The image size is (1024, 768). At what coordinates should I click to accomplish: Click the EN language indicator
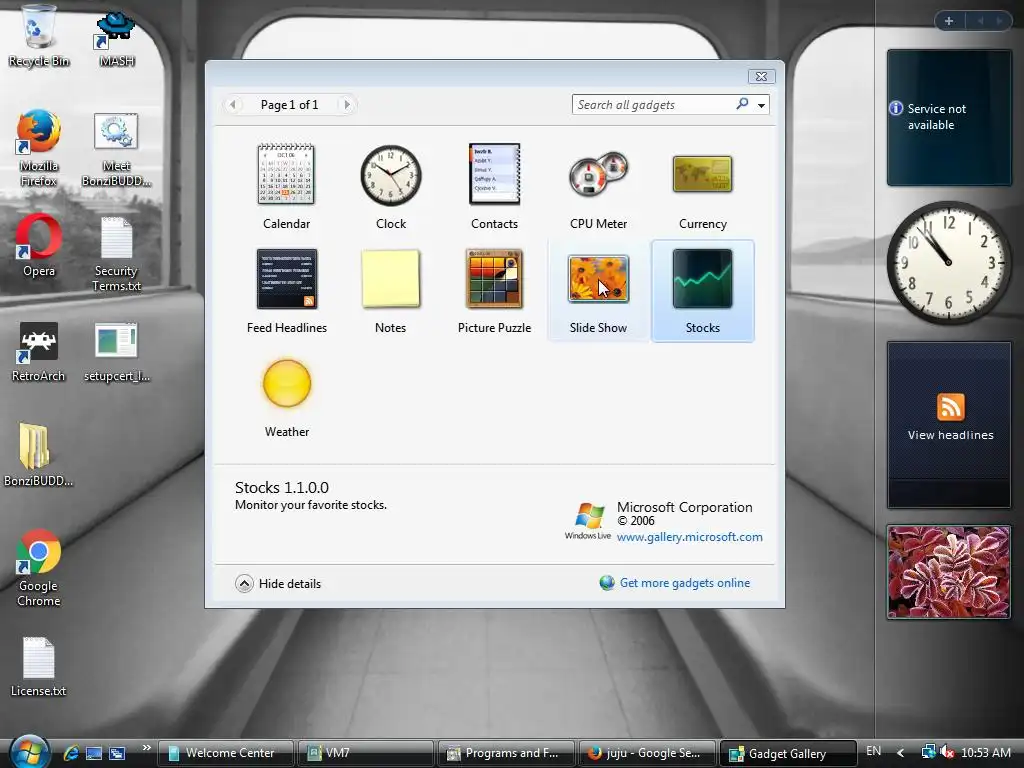[x=873, y=752]
